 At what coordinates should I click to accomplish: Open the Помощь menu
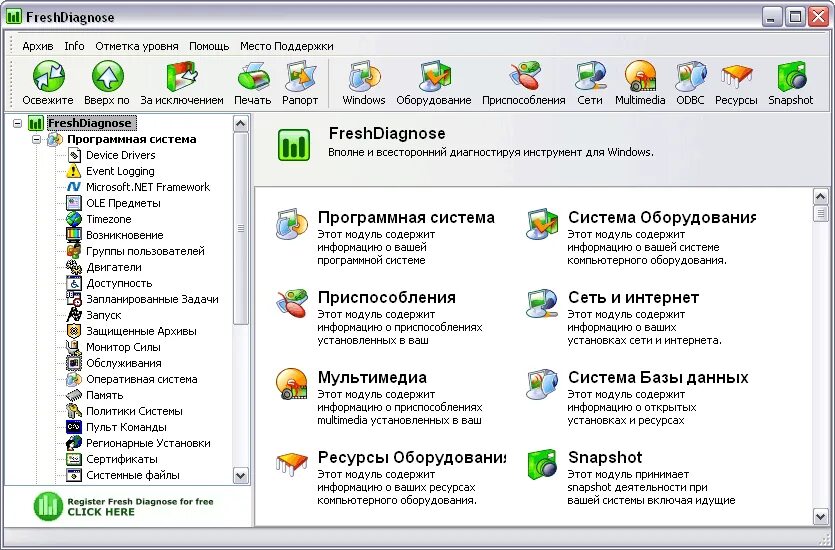pyautogui.click(x=209, y=46)
